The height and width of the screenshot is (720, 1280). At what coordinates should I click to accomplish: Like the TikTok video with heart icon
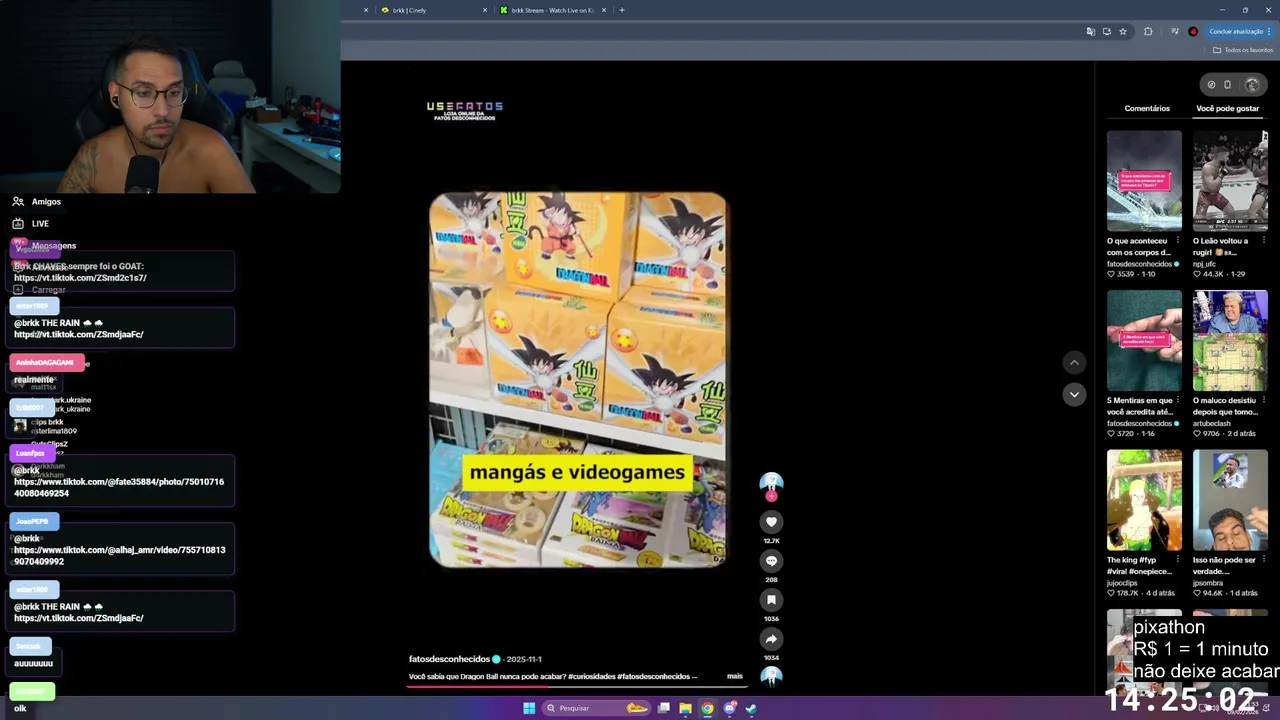[771, 522]
